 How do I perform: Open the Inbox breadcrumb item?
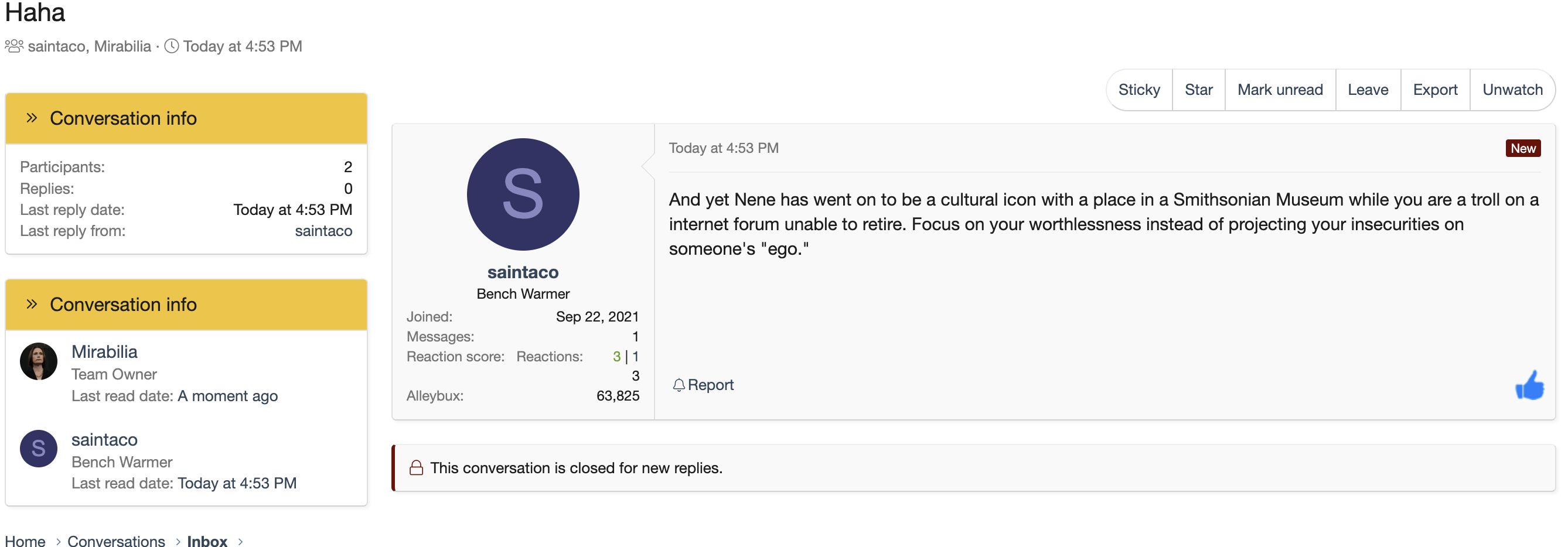pos(207,541)
